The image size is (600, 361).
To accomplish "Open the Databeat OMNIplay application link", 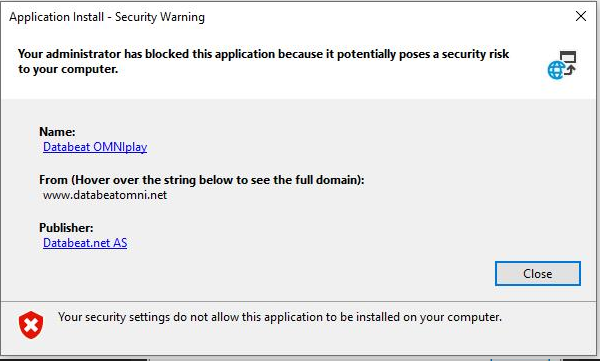I will pos(95,147).
